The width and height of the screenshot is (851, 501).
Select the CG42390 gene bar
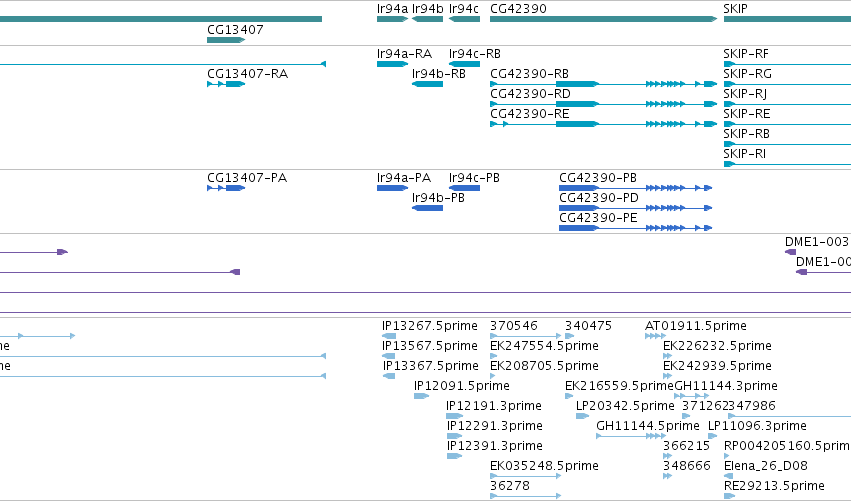coord(604,19)
